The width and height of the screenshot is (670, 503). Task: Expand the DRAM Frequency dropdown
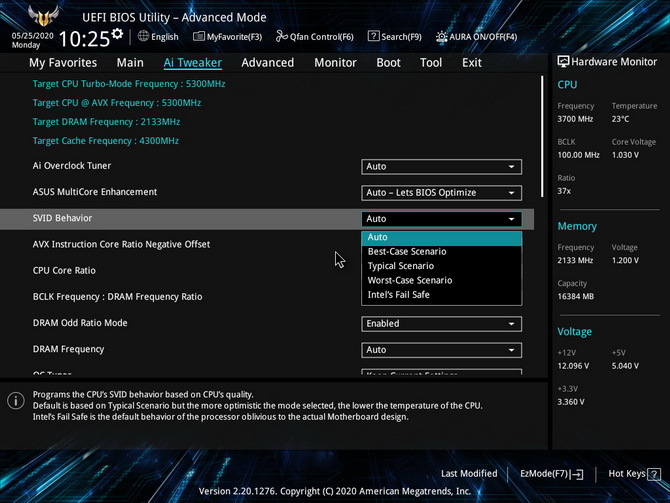441,350
